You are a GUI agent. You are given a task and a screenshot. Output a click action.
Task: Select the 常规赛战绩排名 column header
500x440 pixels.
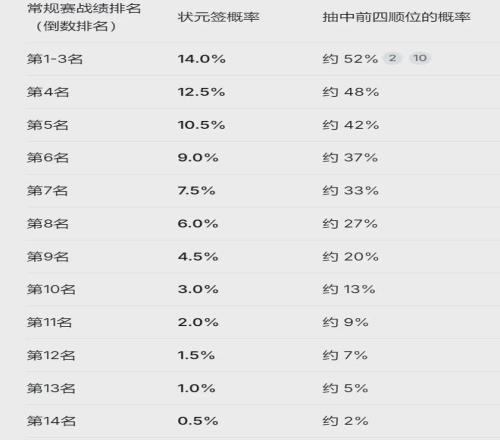point(84,17)
